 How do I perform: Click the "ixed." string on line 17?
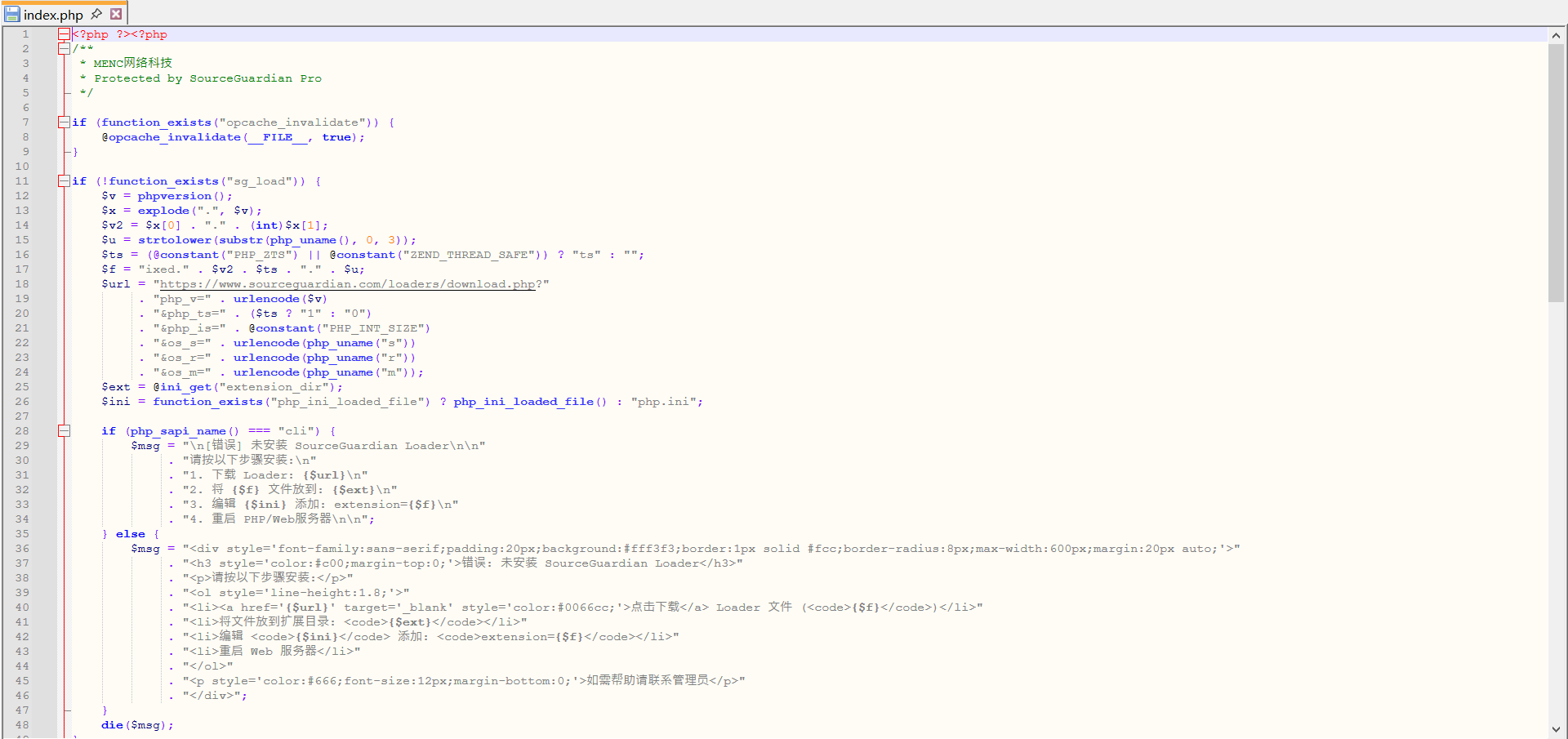pos(163,269)
